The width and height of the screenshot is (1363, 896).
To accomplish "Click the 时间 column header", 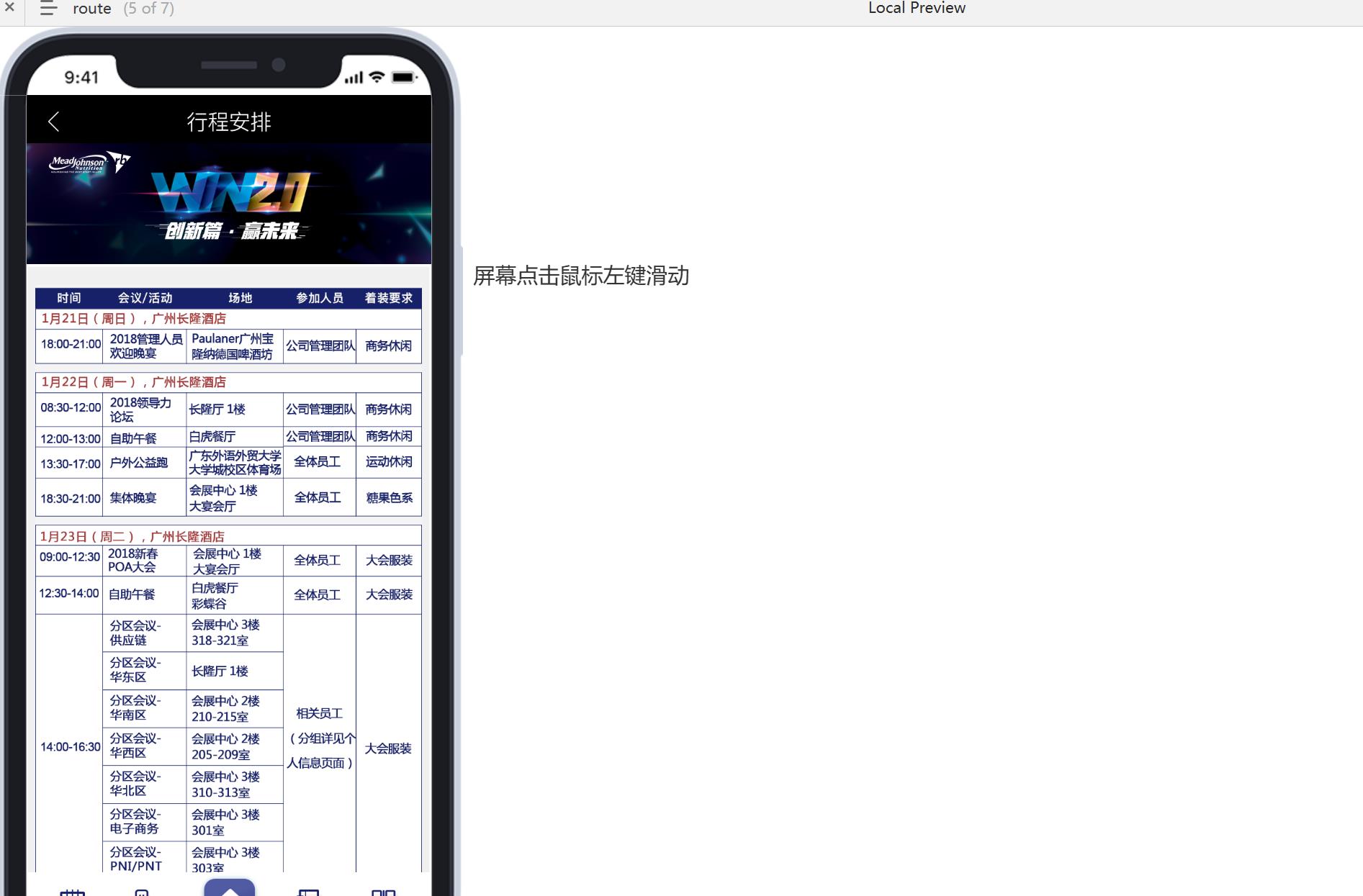I will pyautogui.click(x=69, y=298).
